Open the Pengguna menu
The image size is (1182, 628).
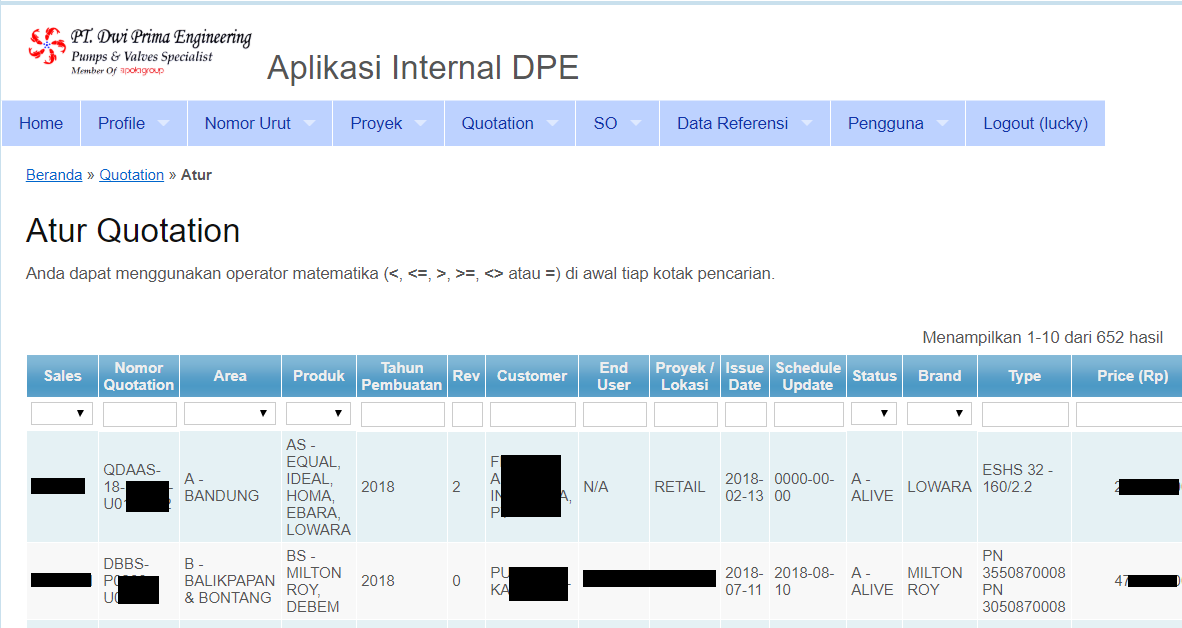[898, 124]
